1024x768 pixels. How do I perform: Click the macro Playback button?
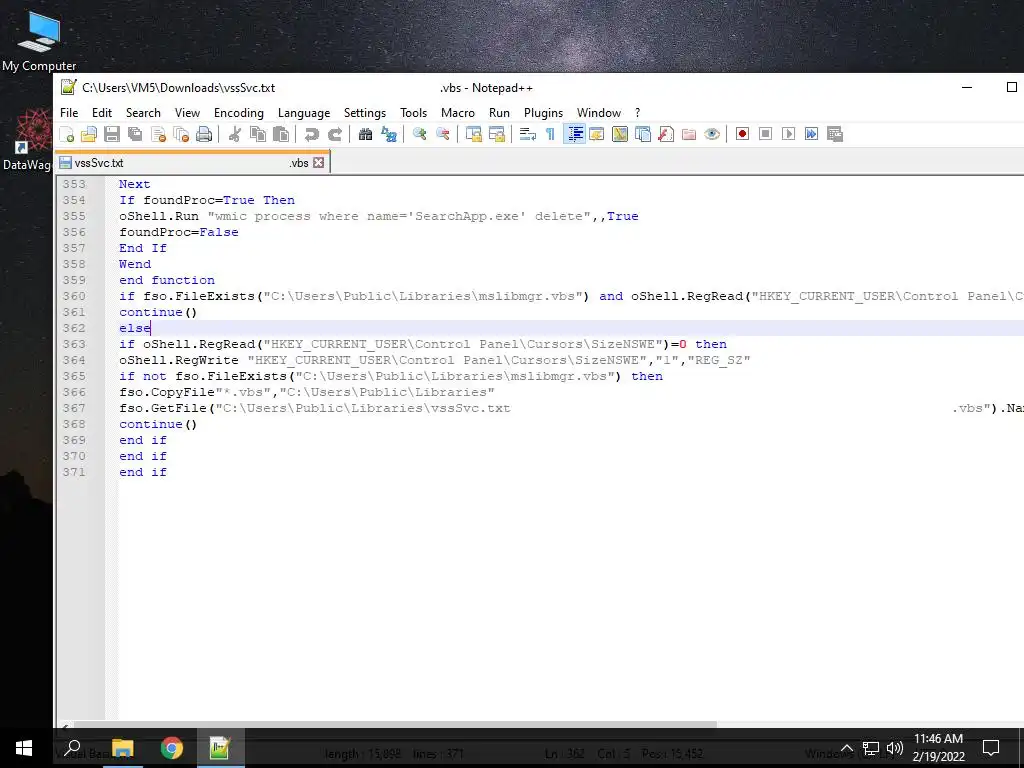tap(788, 135)
